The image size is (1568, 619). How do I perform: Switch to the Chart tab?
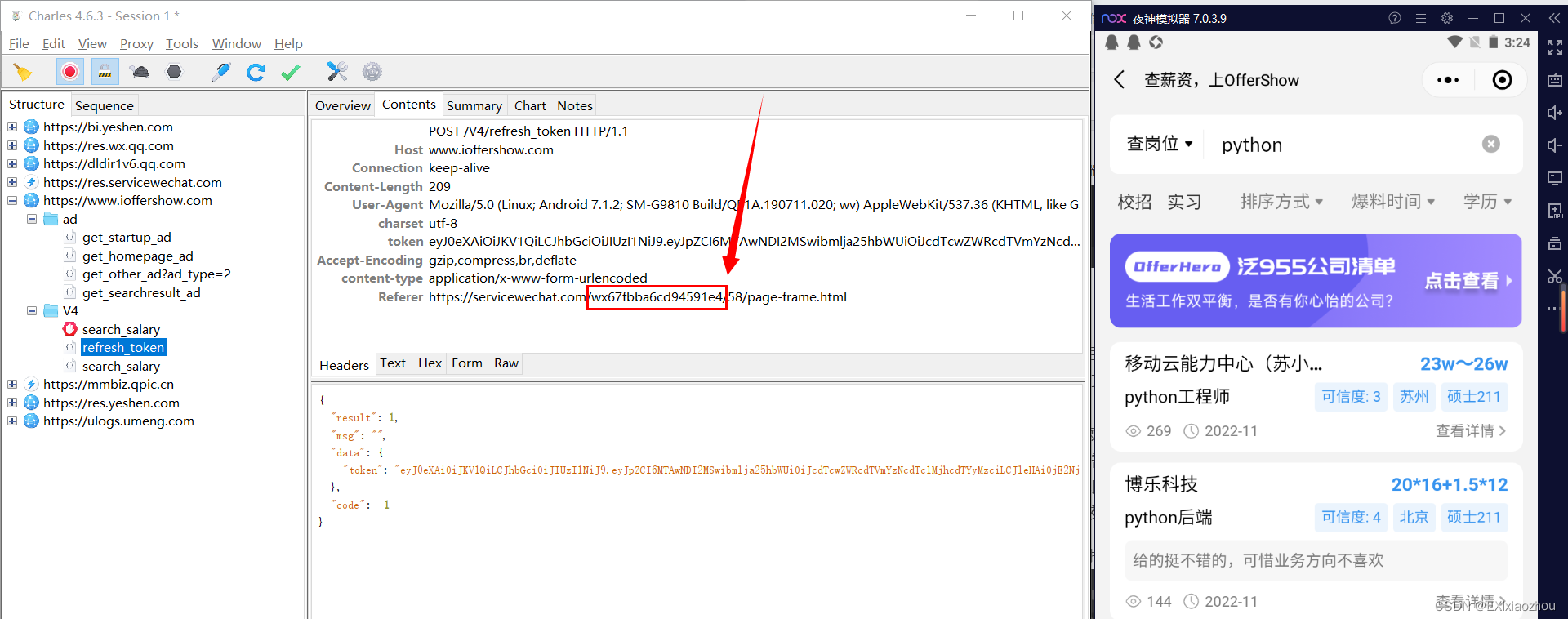tap(530, 105)
